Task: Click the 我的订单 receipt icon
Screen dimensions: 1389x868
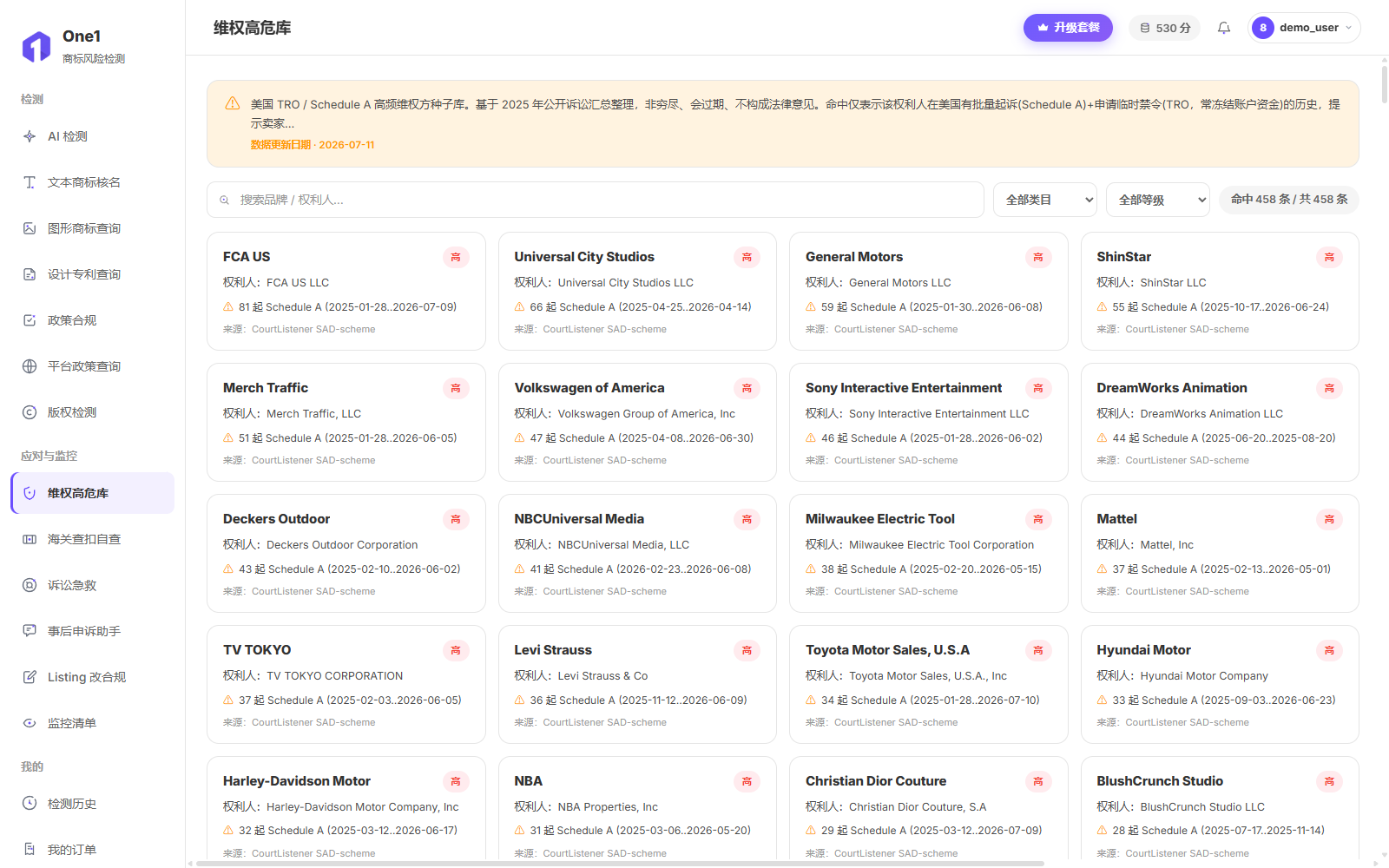Action: point(30,850)
